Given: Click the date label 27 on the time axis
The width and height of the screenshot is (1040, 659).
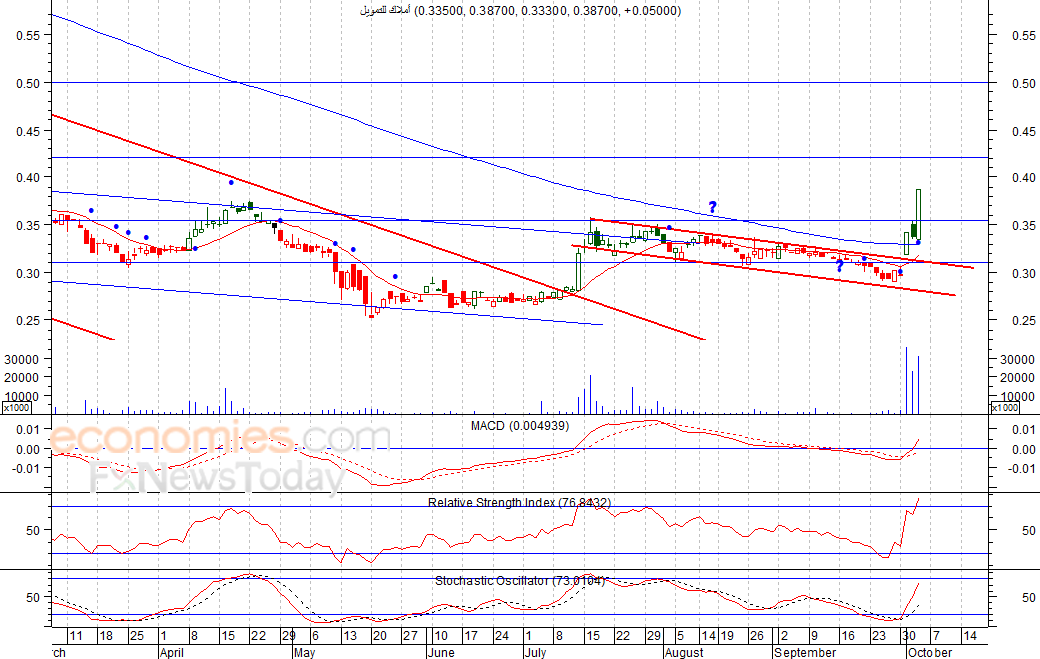Looking at the screenshot, I should coord(411,636).
